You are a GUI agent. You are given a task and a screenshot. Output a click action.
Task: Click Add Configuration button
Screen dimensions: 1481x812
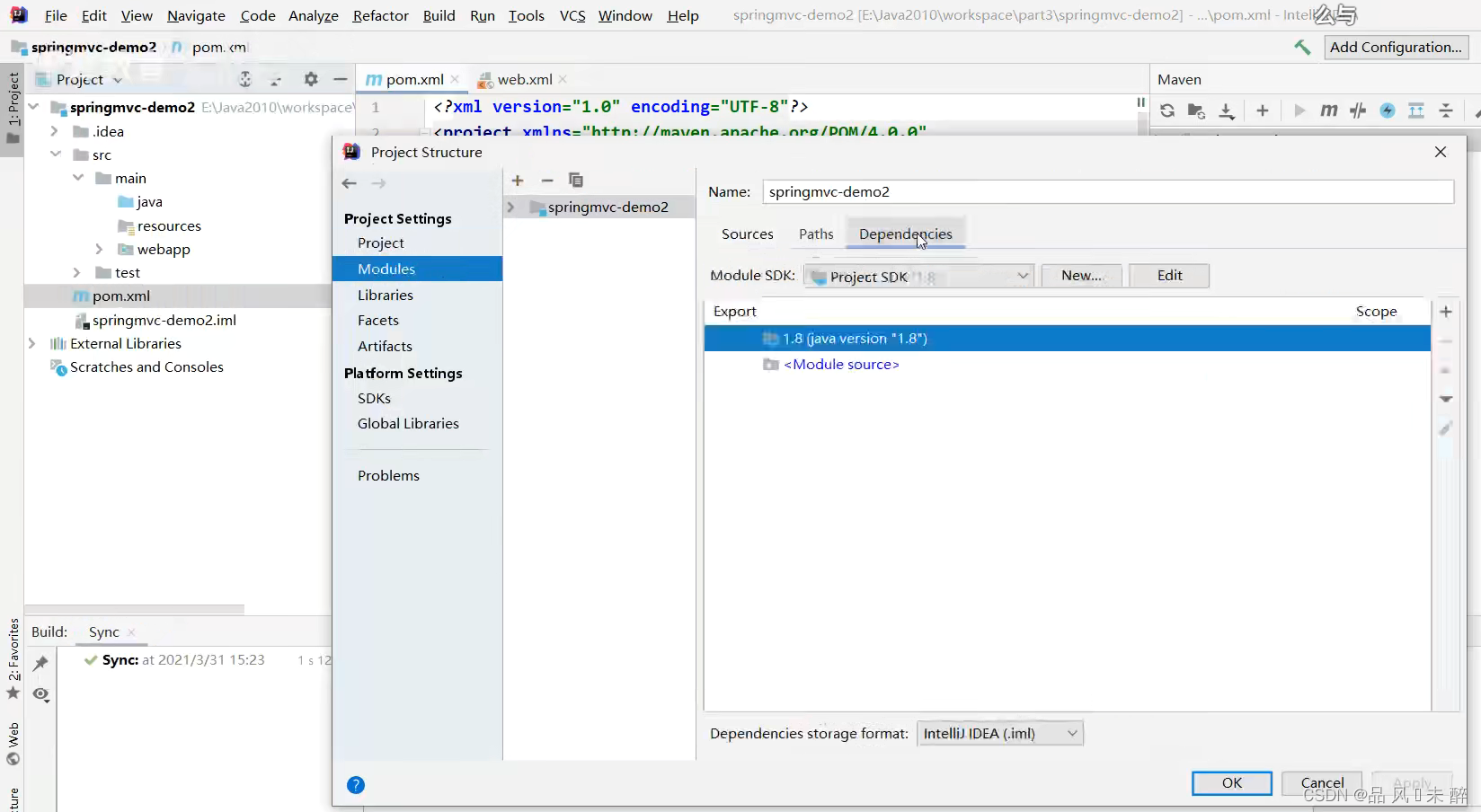(x=1396, y=47)
